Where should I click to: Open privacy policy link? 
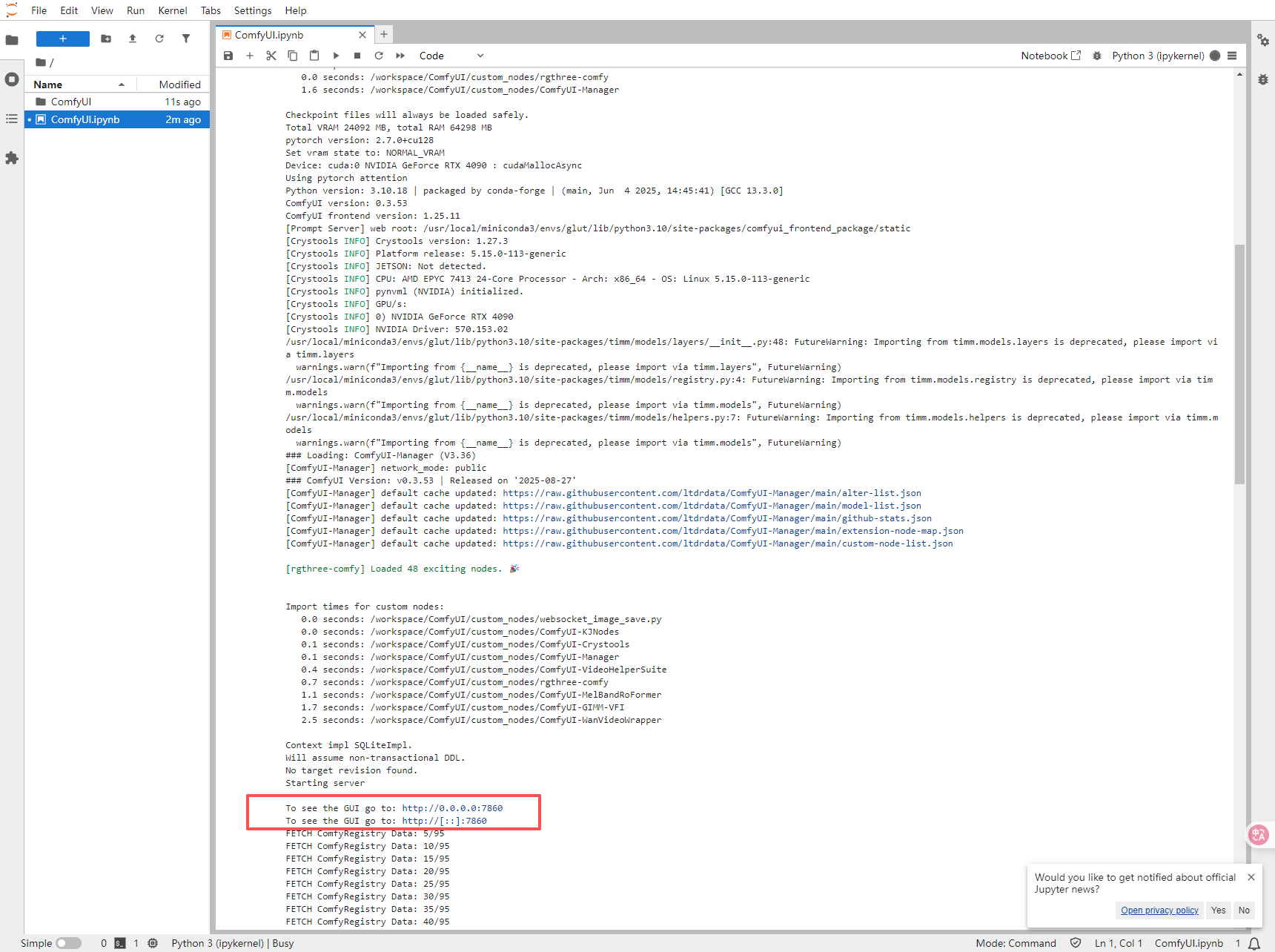click(1159, 910)
